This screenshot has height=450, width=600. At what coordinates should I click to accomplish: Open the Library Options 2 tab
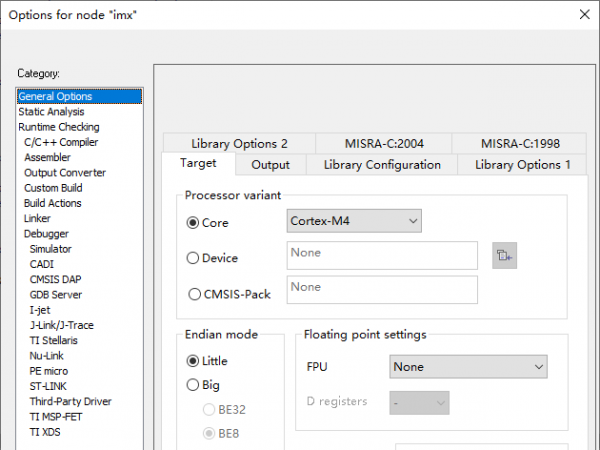coord(239,143)
